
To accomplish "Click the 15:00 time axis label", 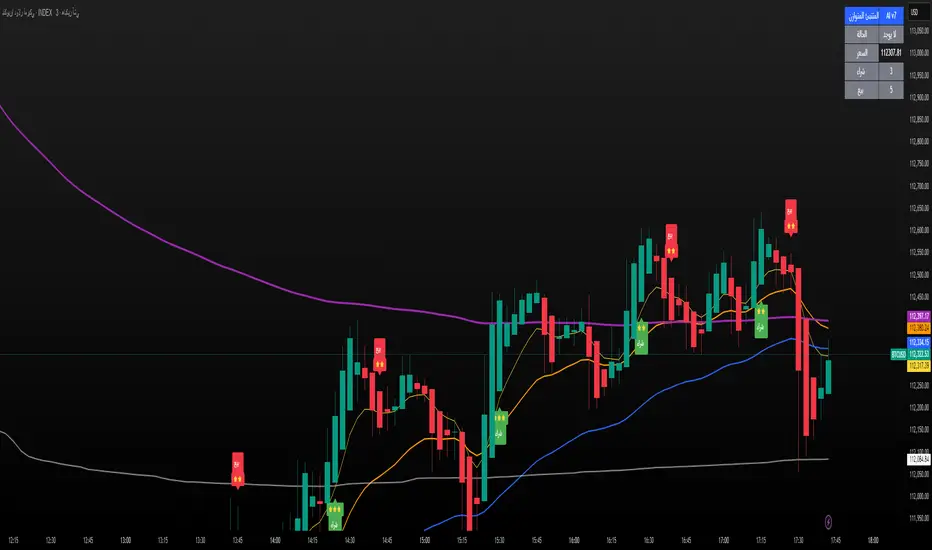I will (x=424, y=540).
